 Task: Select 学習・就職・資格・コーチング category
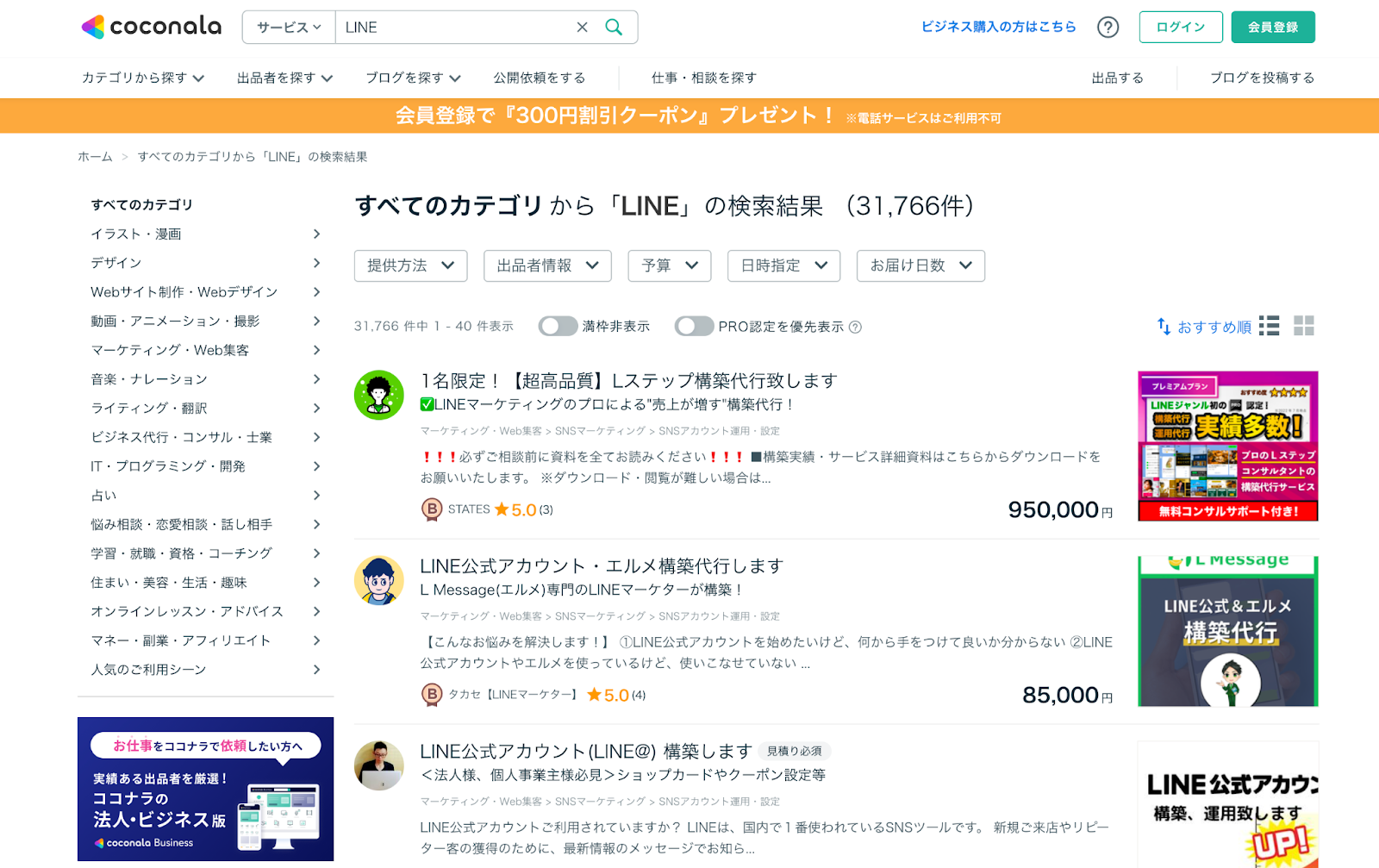(x=206, y=553)
